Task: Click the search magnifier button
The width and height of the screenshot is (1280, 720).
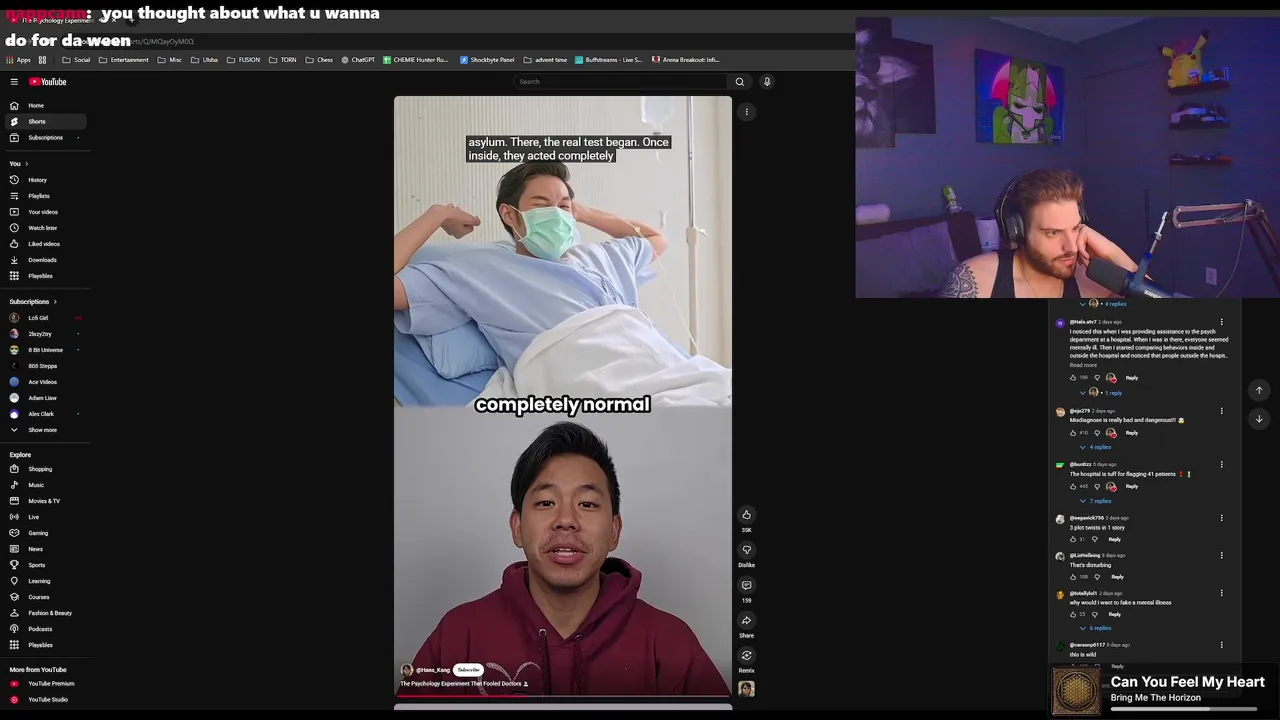Action: click(x=740, y=82)
